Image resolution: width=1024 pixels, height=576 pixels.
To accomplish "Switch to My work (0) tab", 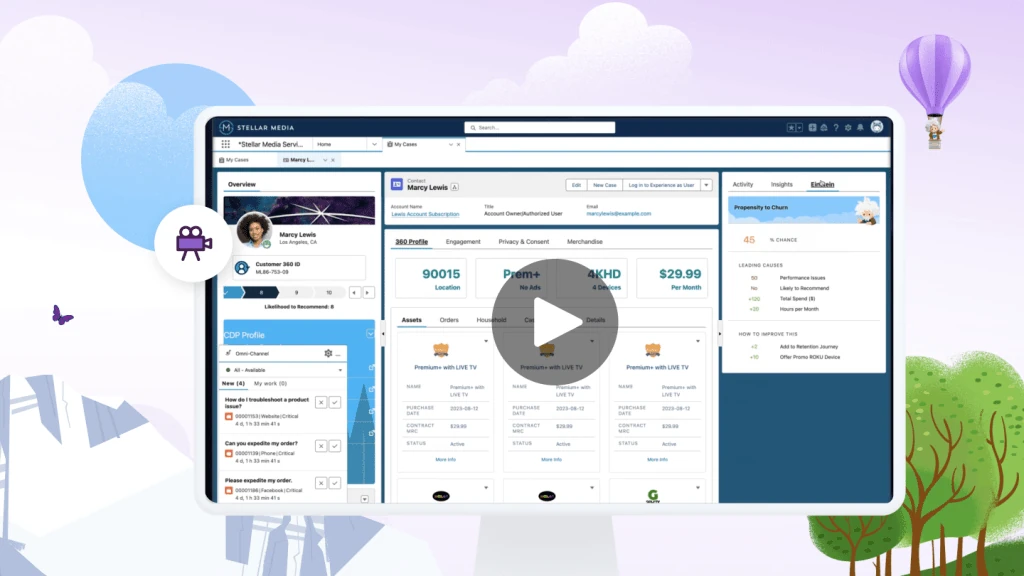I will (270, 383).
